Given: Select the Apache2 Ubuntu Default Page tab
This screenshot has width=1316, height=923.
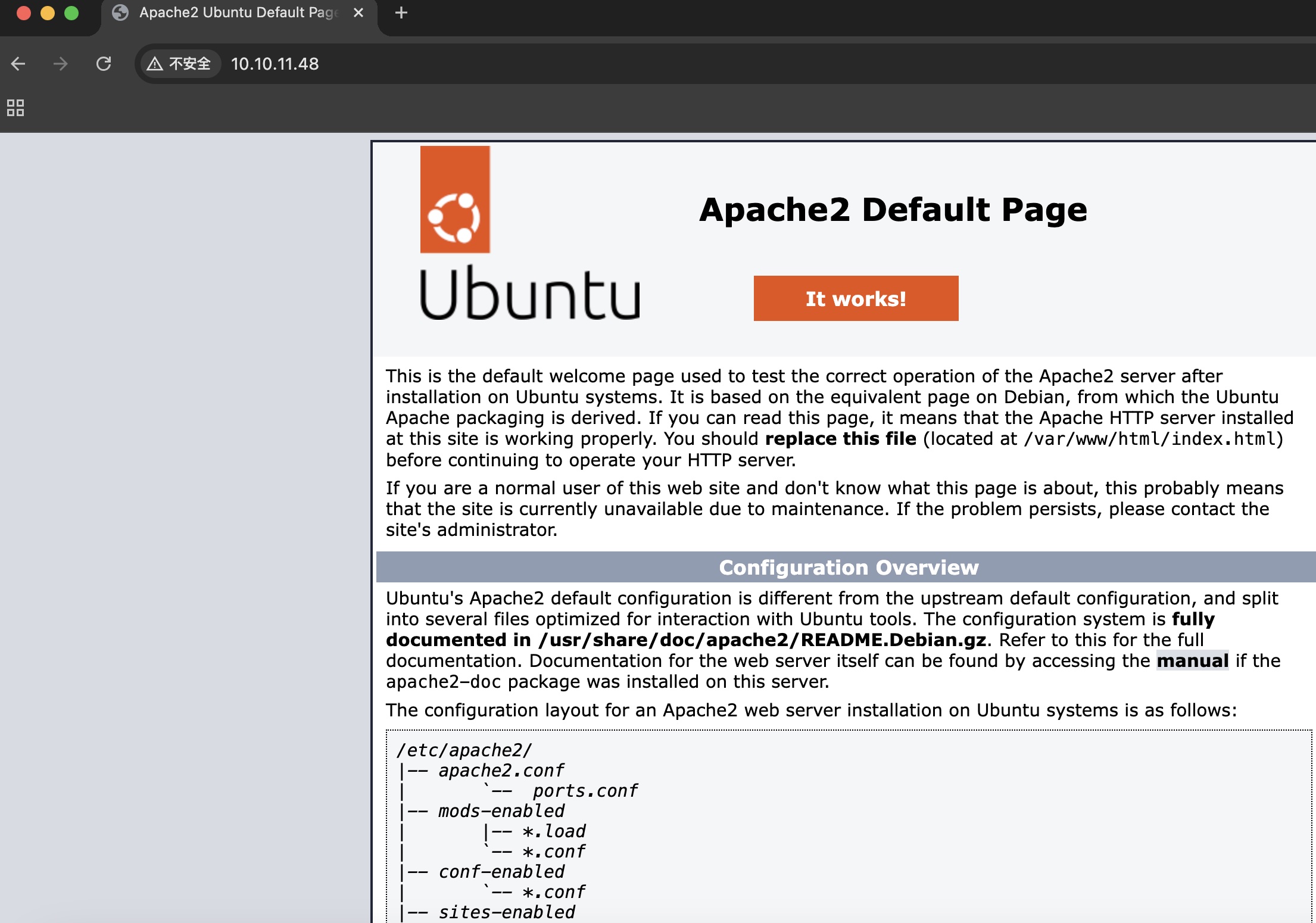Looking at the screenshot, I should point(238,13).
